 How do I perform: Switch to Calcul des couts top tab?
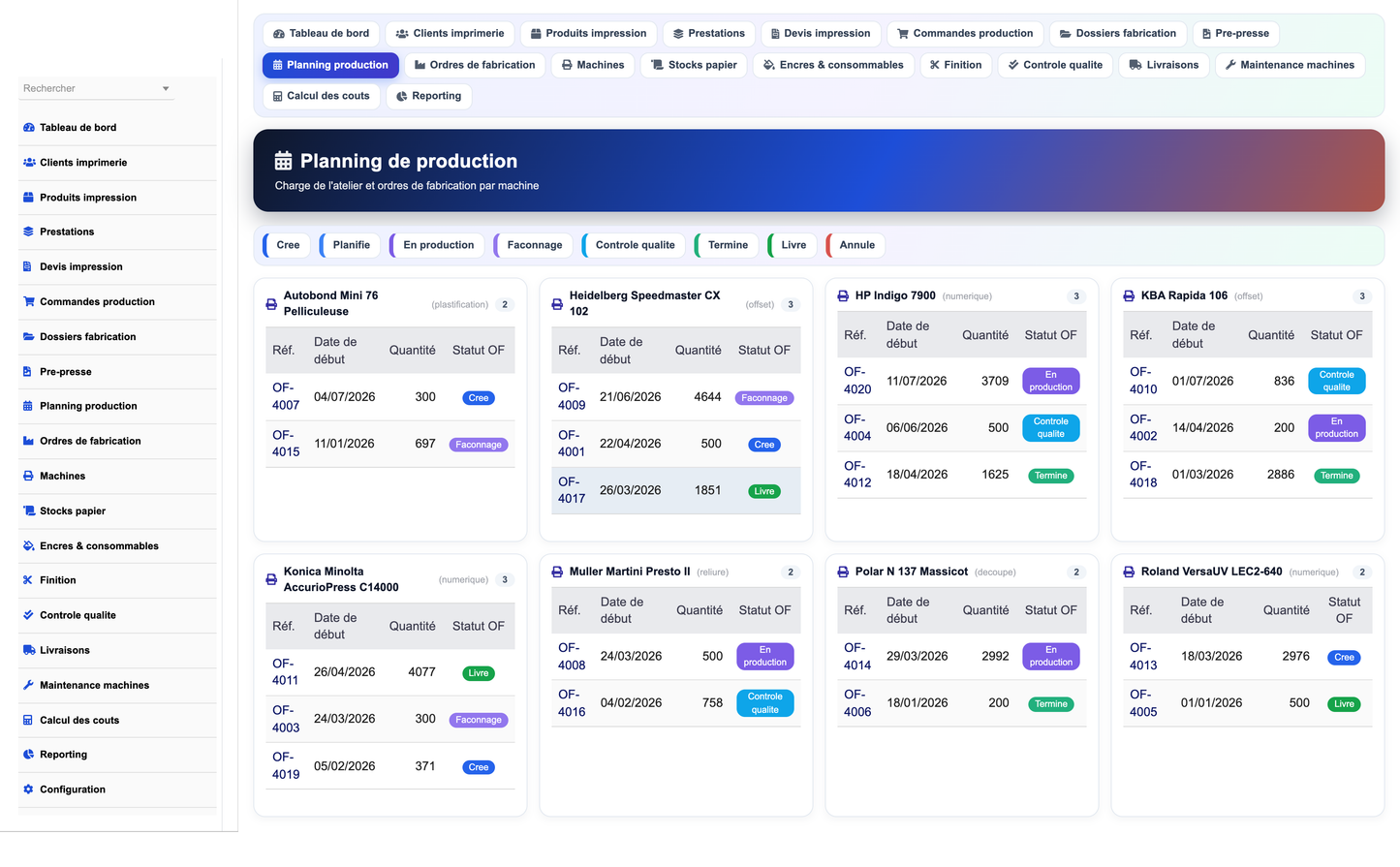coord(322,96)
